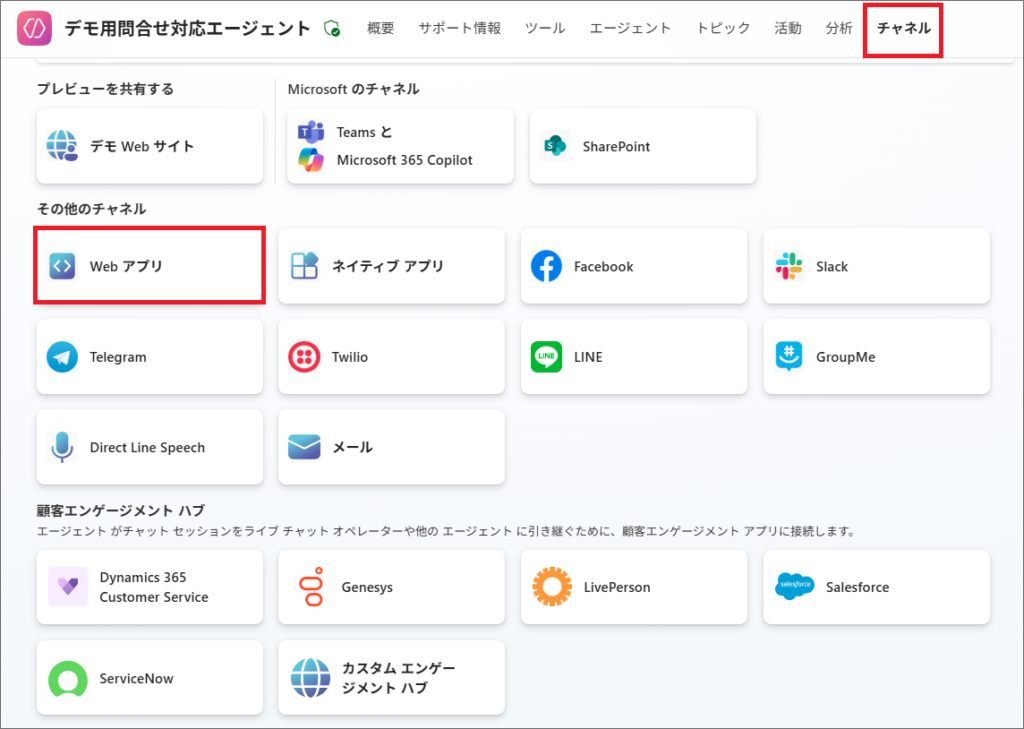This screenshot has height=729, width=1024.
Task: Click the Twilio red circle icon
Action: [304, 357]
